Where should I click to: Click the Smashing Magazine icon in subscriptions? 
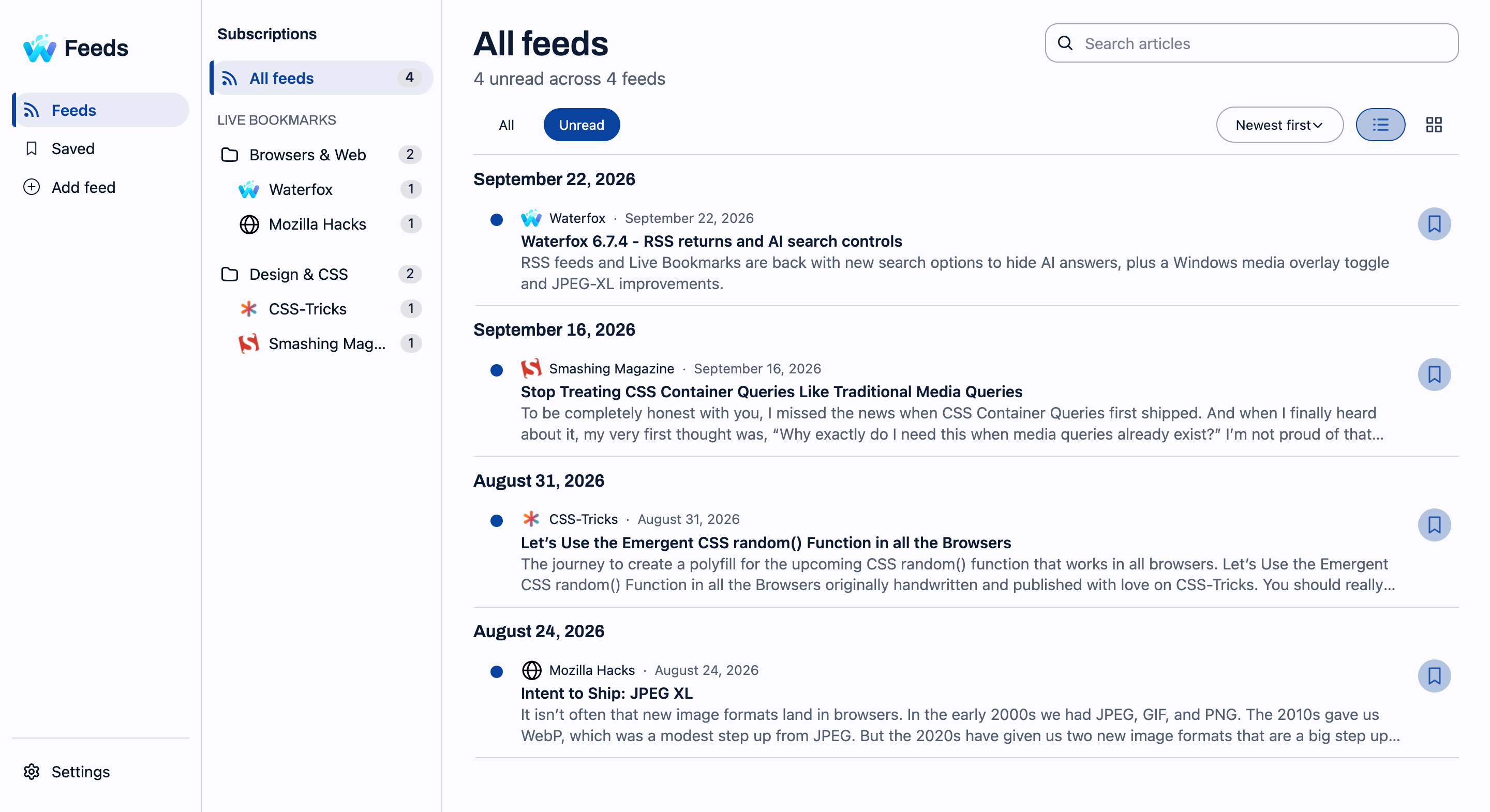[x=249, y=343]
